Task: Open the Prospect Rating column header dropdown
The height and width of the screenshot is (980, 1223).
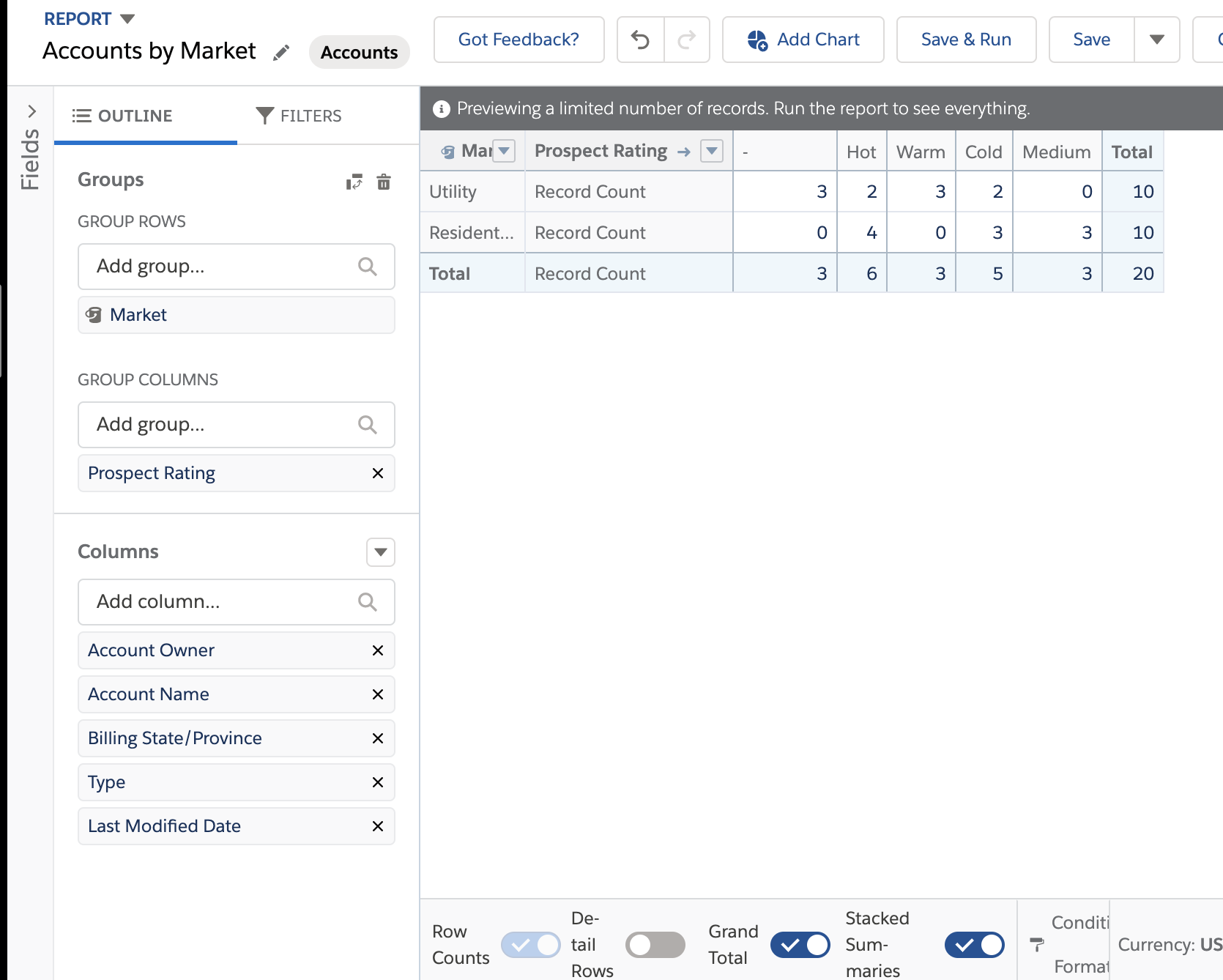Action: point(712,151)
